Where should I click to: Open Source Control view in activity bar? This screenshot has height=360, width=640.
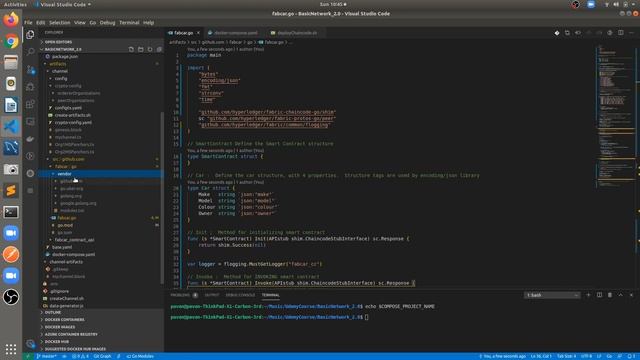tap(30, 69)
